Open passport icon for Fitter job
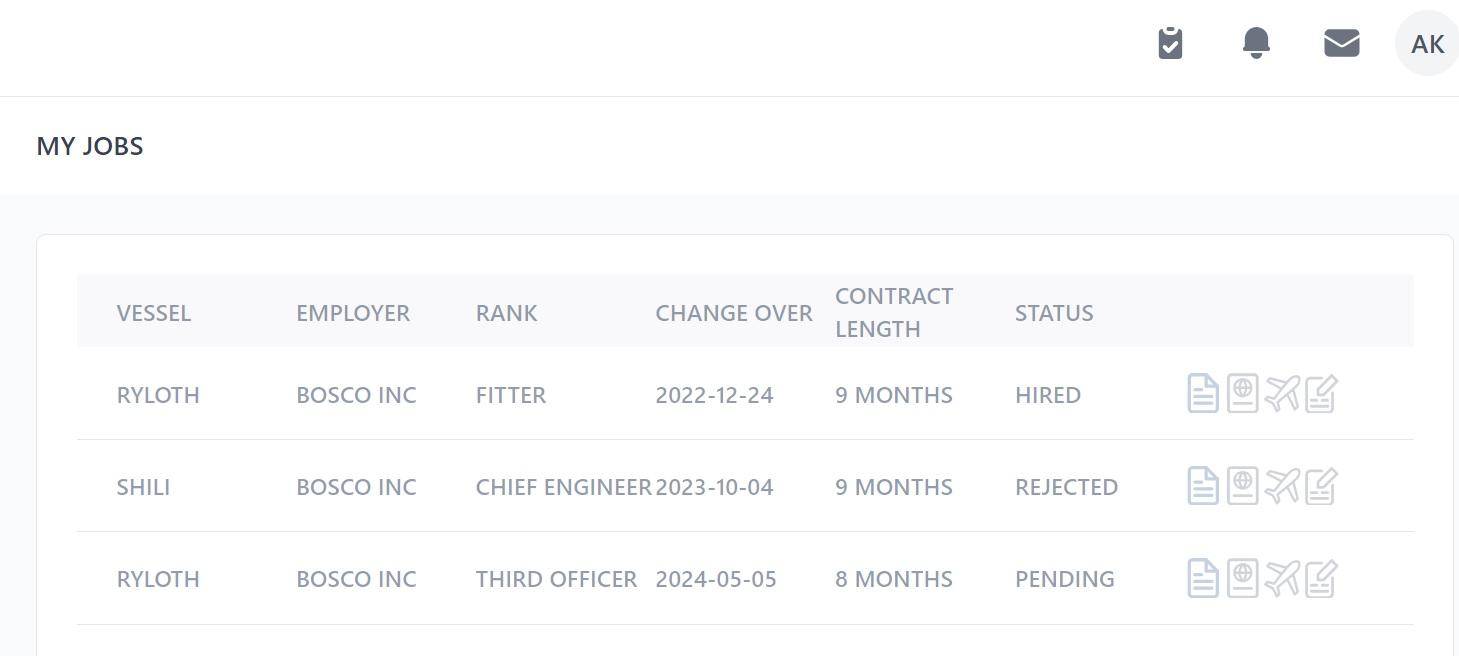 click(1242, 394)
